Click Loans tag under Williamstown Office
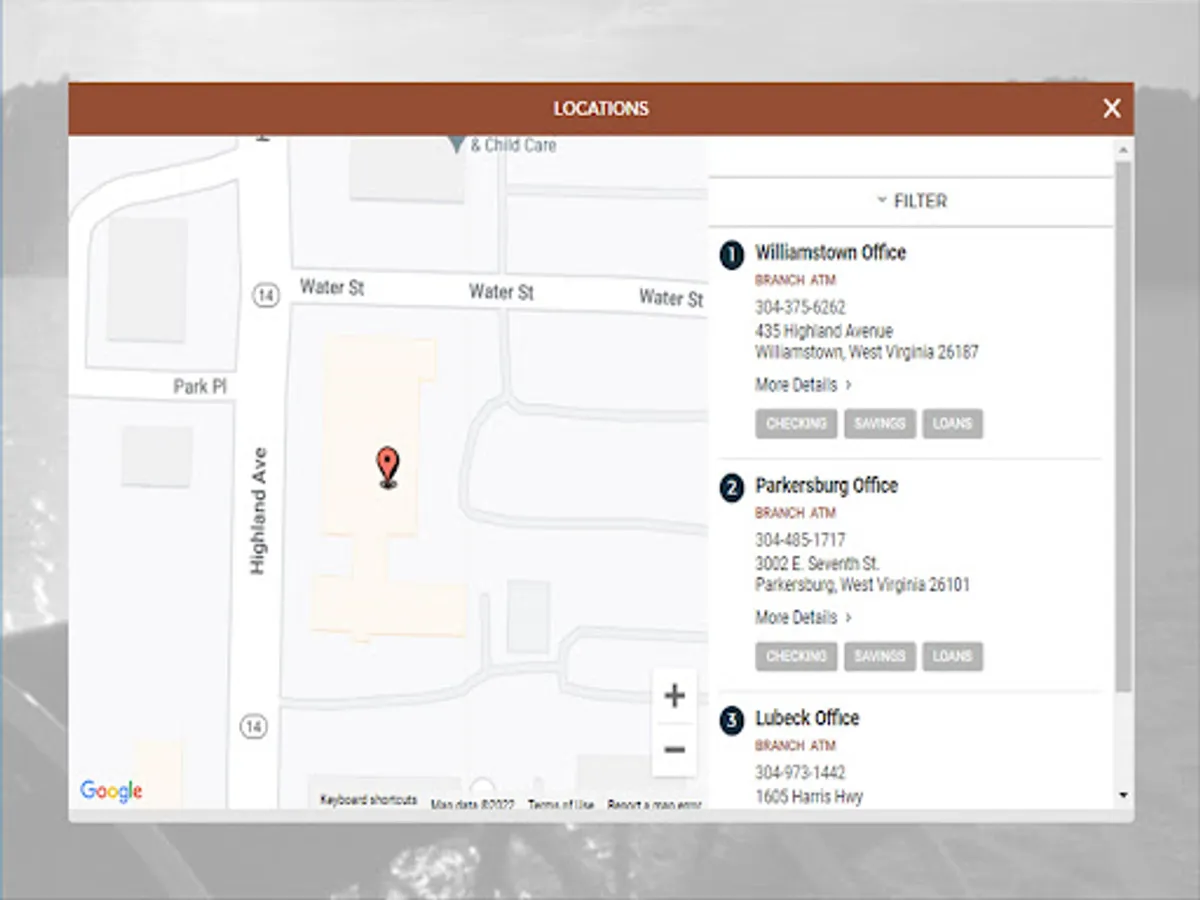The height and width of the screenshot is (900, 1200). click(x=952, y=424)
